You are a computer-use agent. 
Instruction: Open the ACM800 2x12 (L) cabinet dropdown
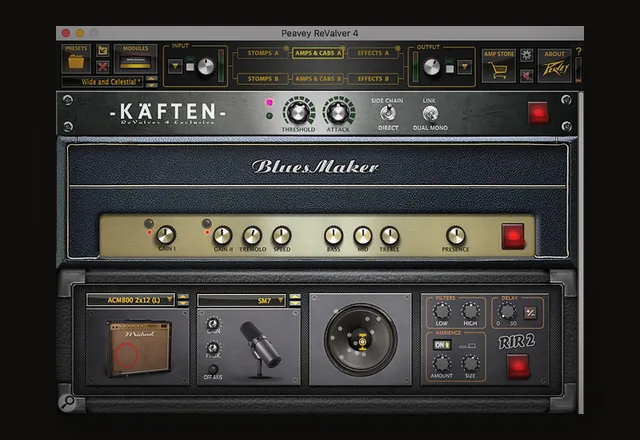click(x=131, y=300)
